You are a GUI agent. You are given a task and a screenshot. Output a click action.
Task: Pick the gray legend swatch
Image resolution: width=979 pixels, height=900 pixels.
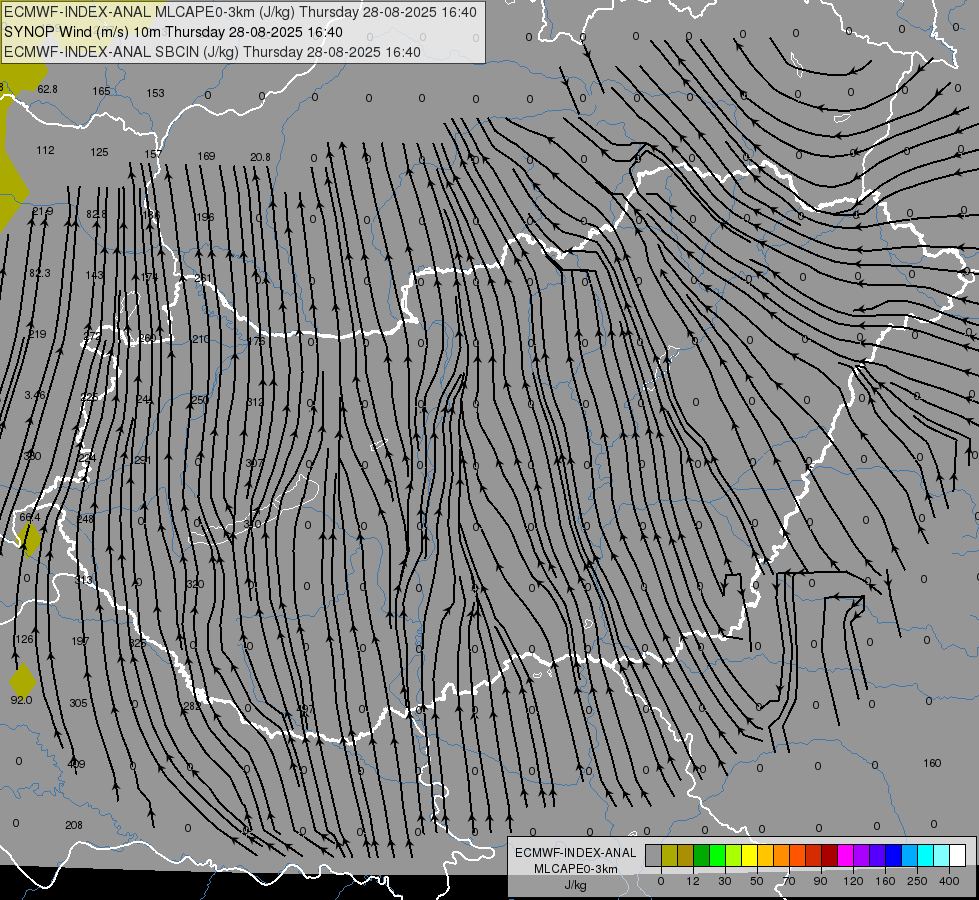point(653,856)
